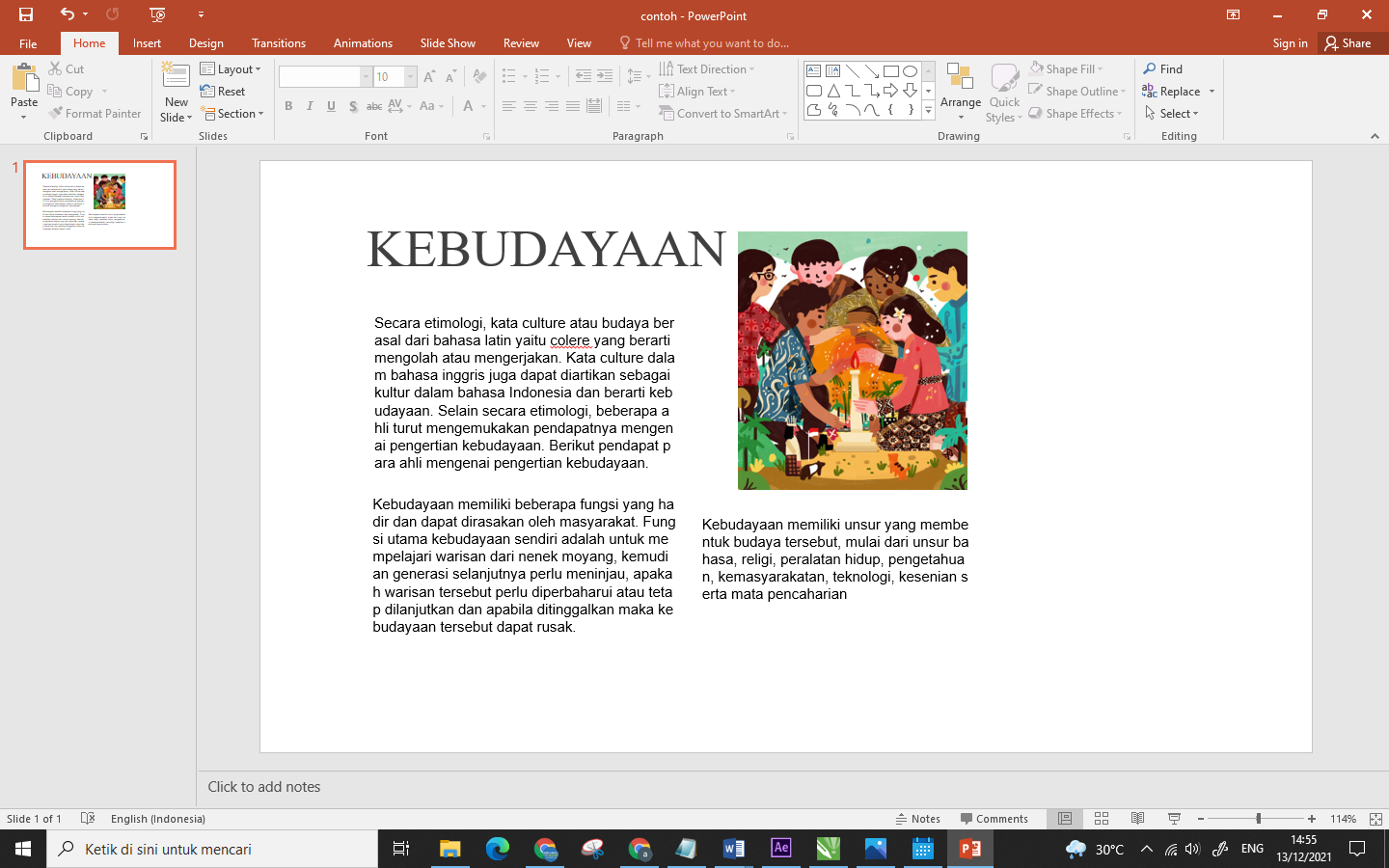Screen dimensions: 1389x868
Task: Insert a Text Box from shapes gallery
Action: pos(814,71)
